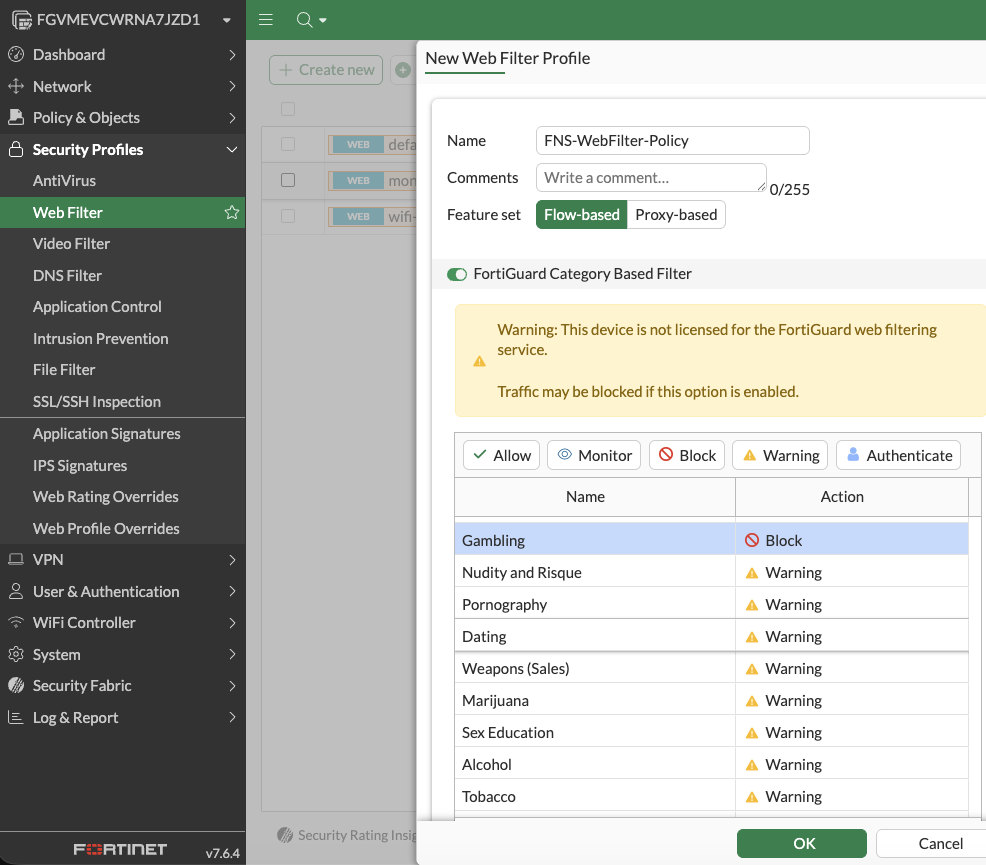Apply the Allow action with checkmark icon

(x=500, y=455)
